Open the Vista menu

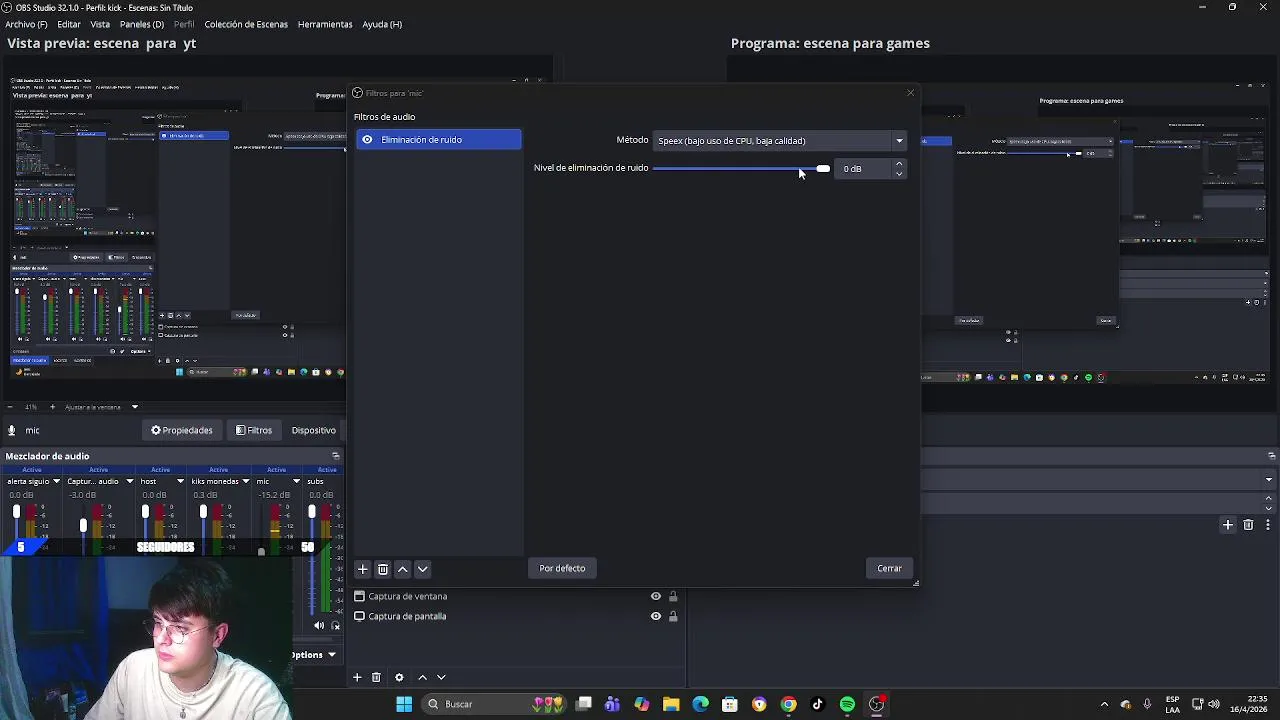click(x=100, y=24)
